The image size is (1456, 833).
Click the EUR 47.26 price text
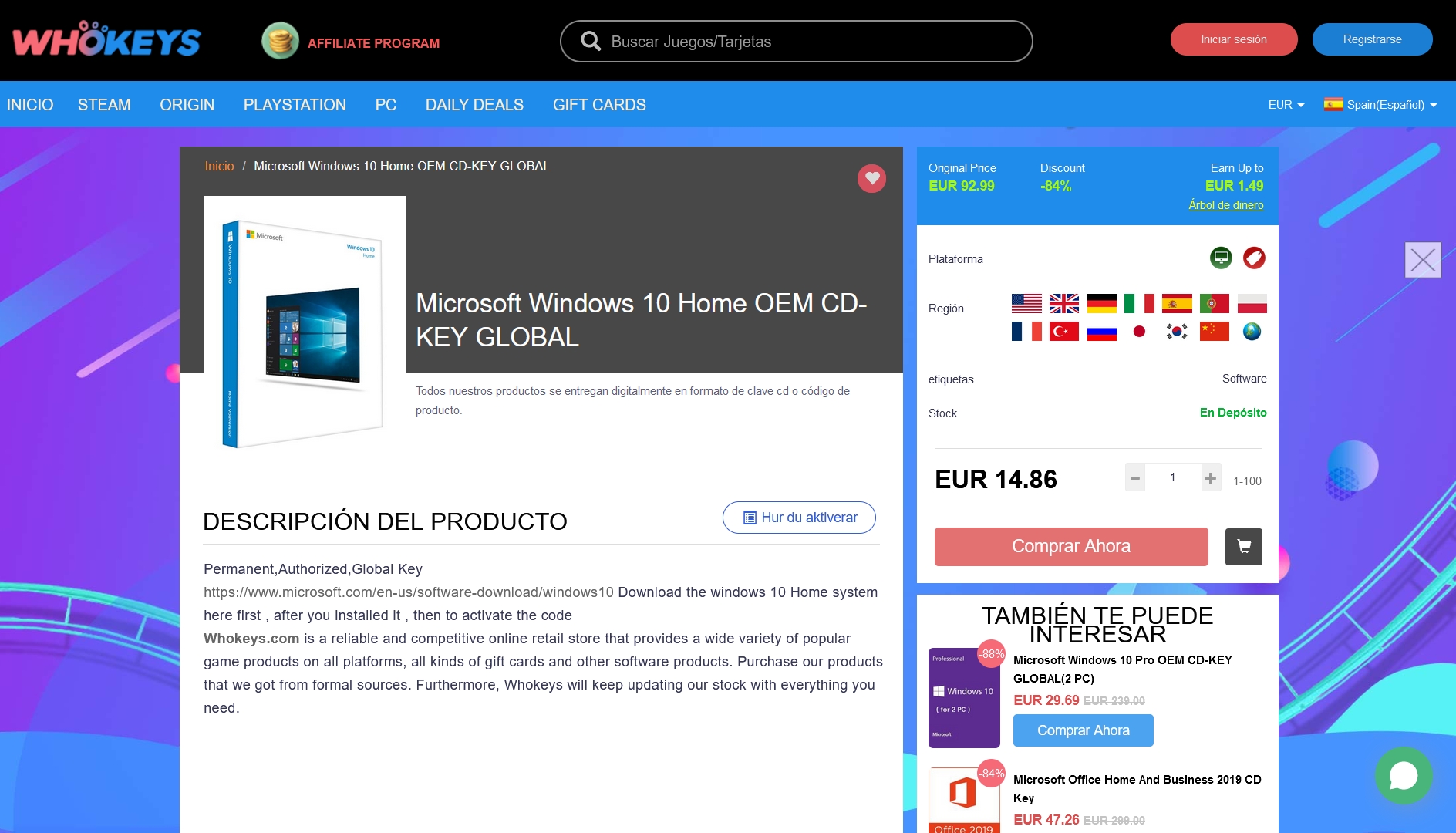click(x=1046, y=820)
